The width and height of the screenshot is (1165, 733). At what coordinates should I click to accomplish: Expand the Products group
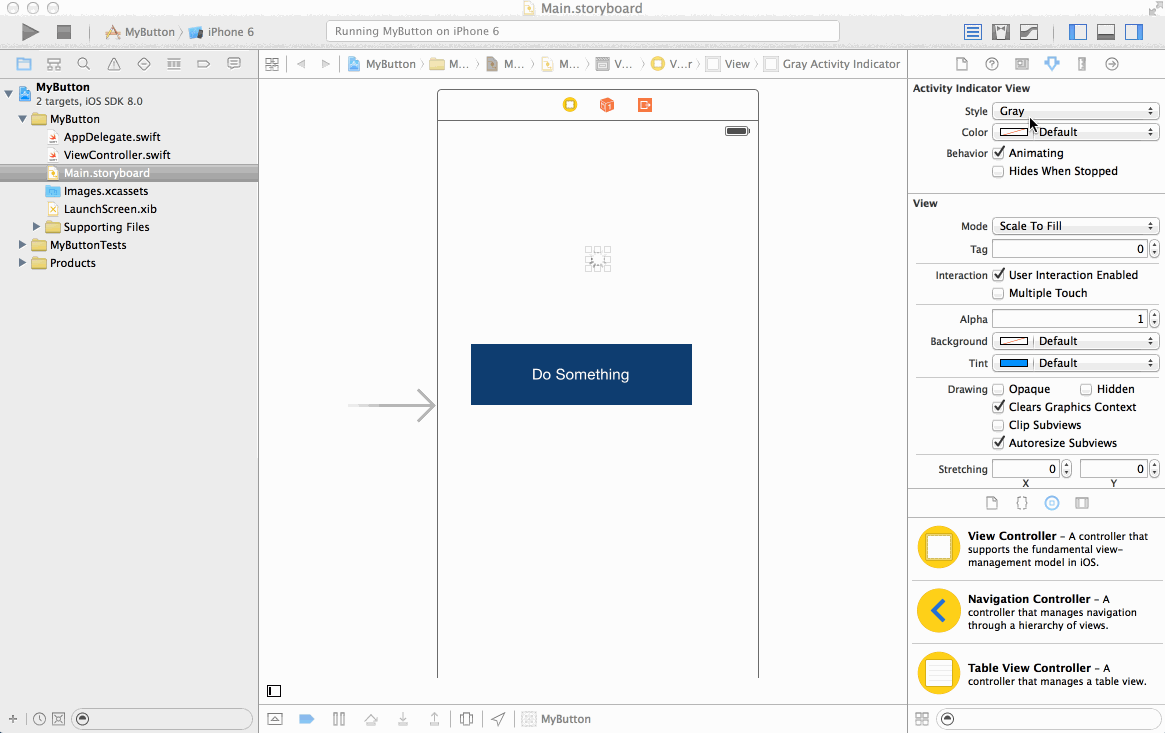[22, 262]
